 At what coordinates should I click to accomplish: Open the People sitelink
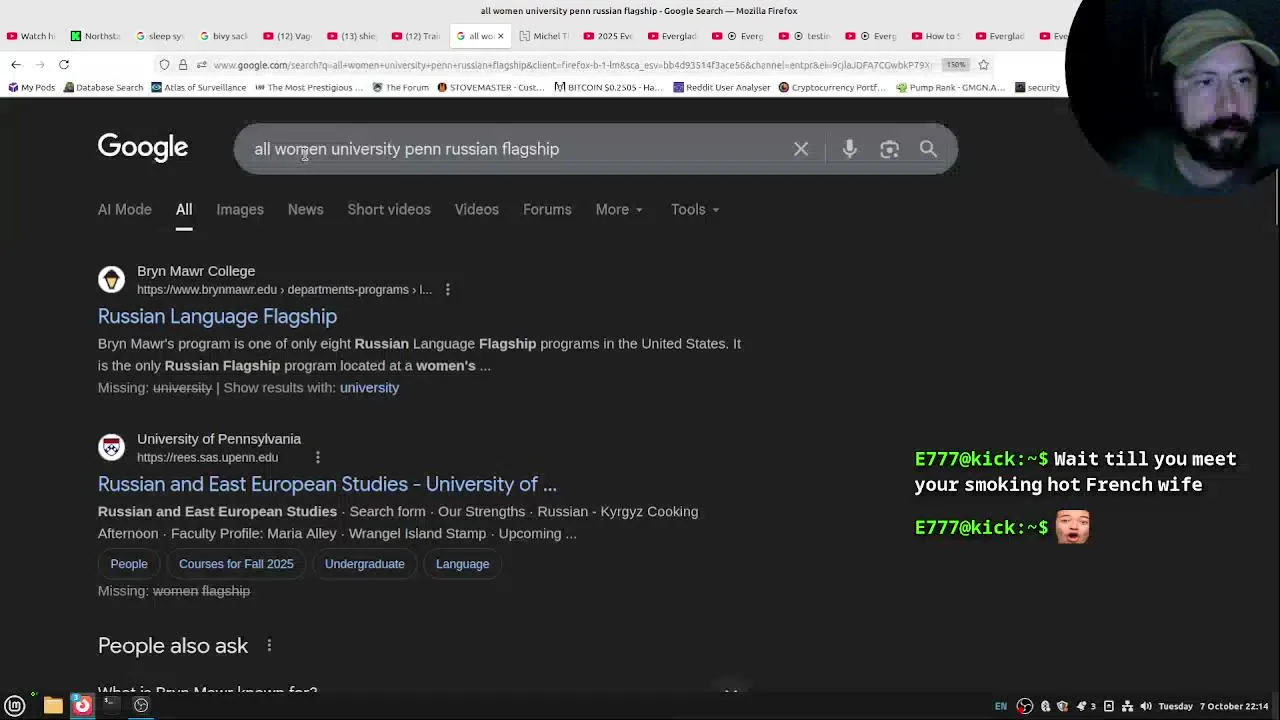pos(129,564)
